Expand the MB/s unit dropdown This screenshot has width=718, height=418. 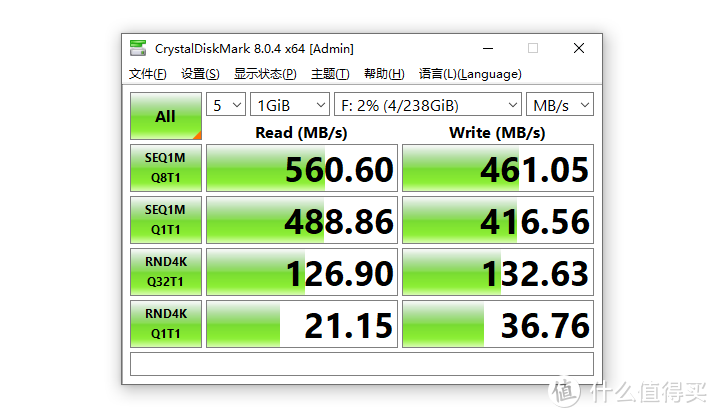click(560, 105)
